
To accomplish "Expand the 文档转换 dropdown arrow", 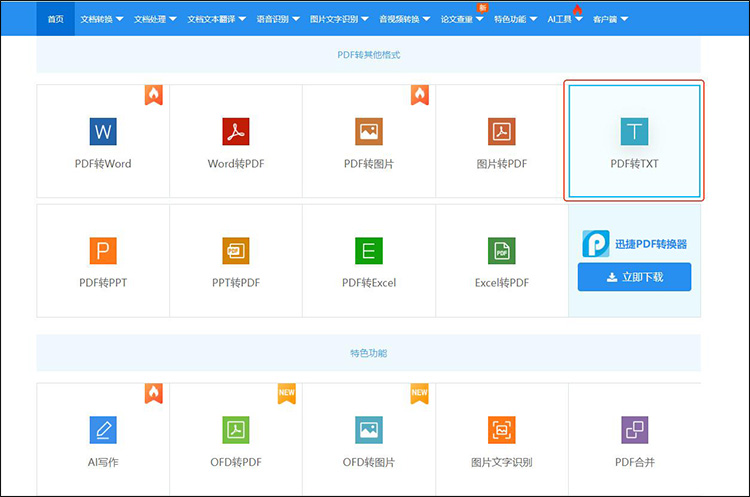I will click(x=120, y=19).
